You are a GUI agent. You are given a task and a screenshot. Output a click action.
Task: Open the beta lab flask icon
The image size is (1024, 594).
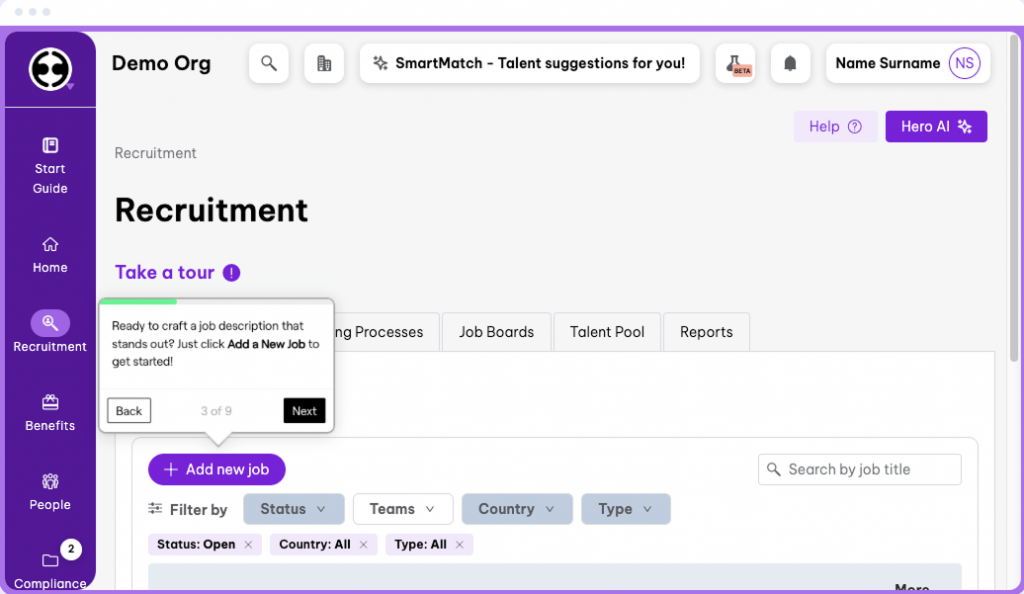click(735, 63)
